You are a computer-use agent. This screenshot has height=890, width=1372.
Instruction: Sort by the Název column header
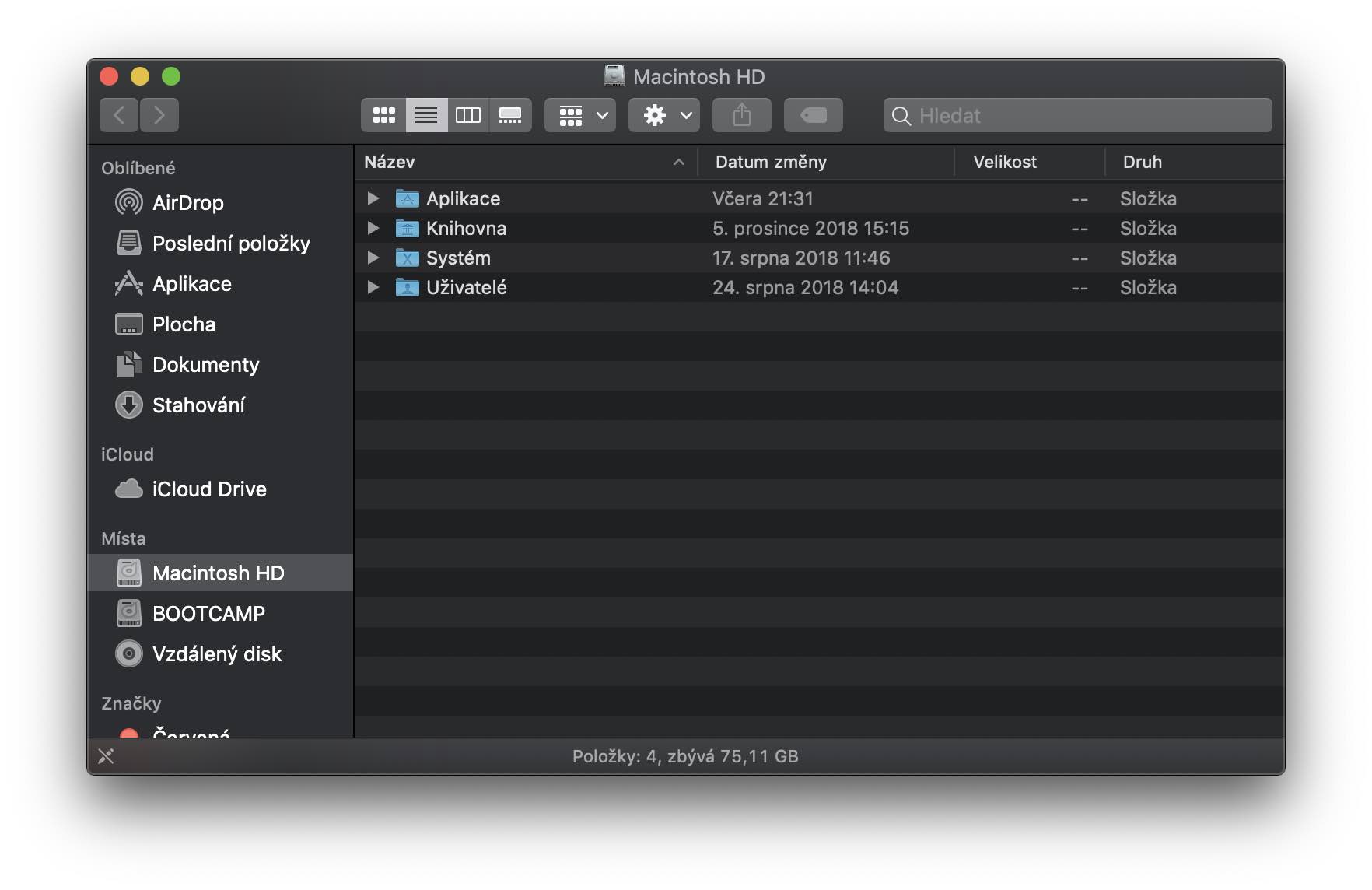(527, 162)
